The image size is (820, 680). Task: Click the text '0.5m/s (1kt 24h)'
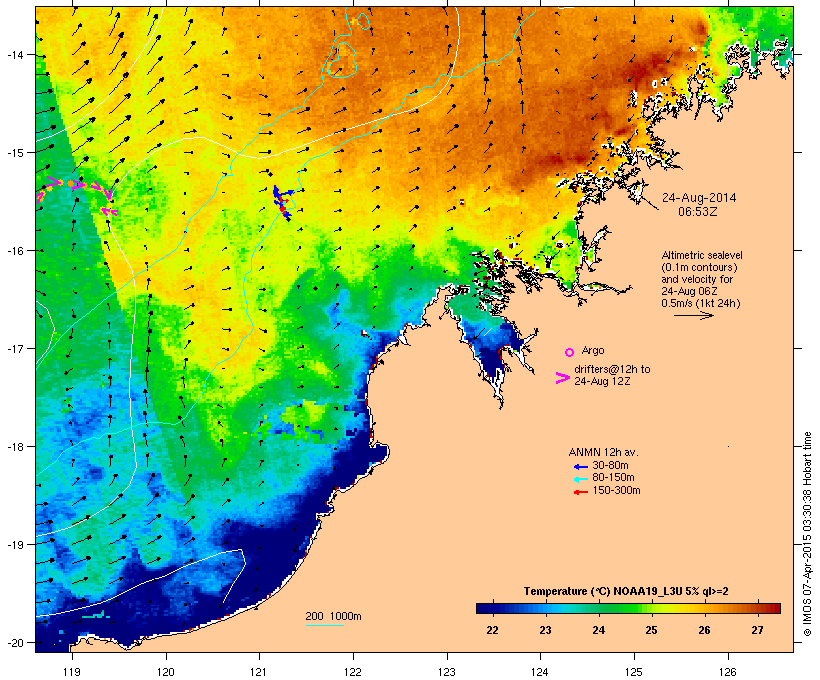[x=701, y=303]
